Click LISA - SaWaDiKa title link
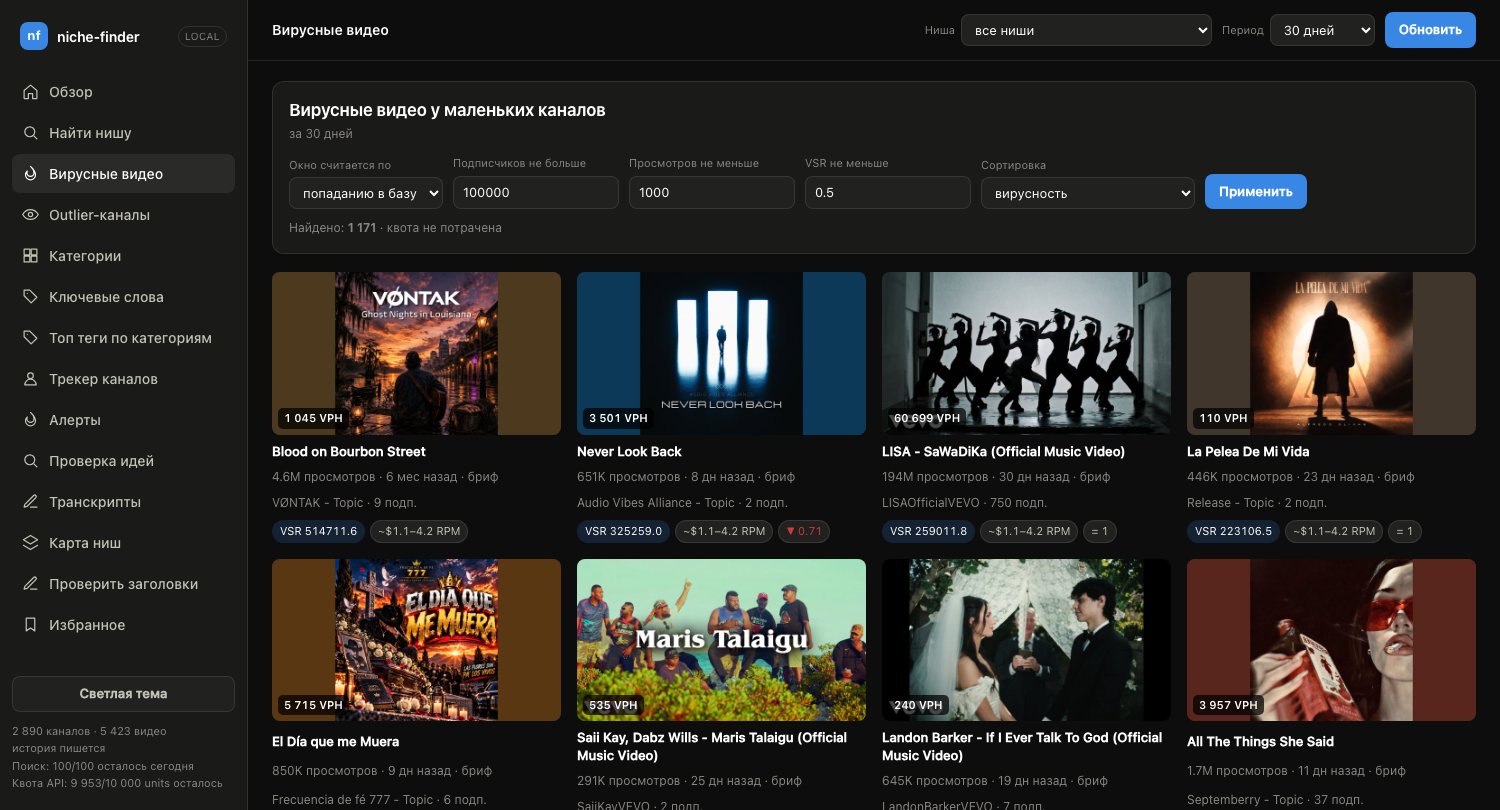This screenshot has width=1500, height=810. 1003,452
